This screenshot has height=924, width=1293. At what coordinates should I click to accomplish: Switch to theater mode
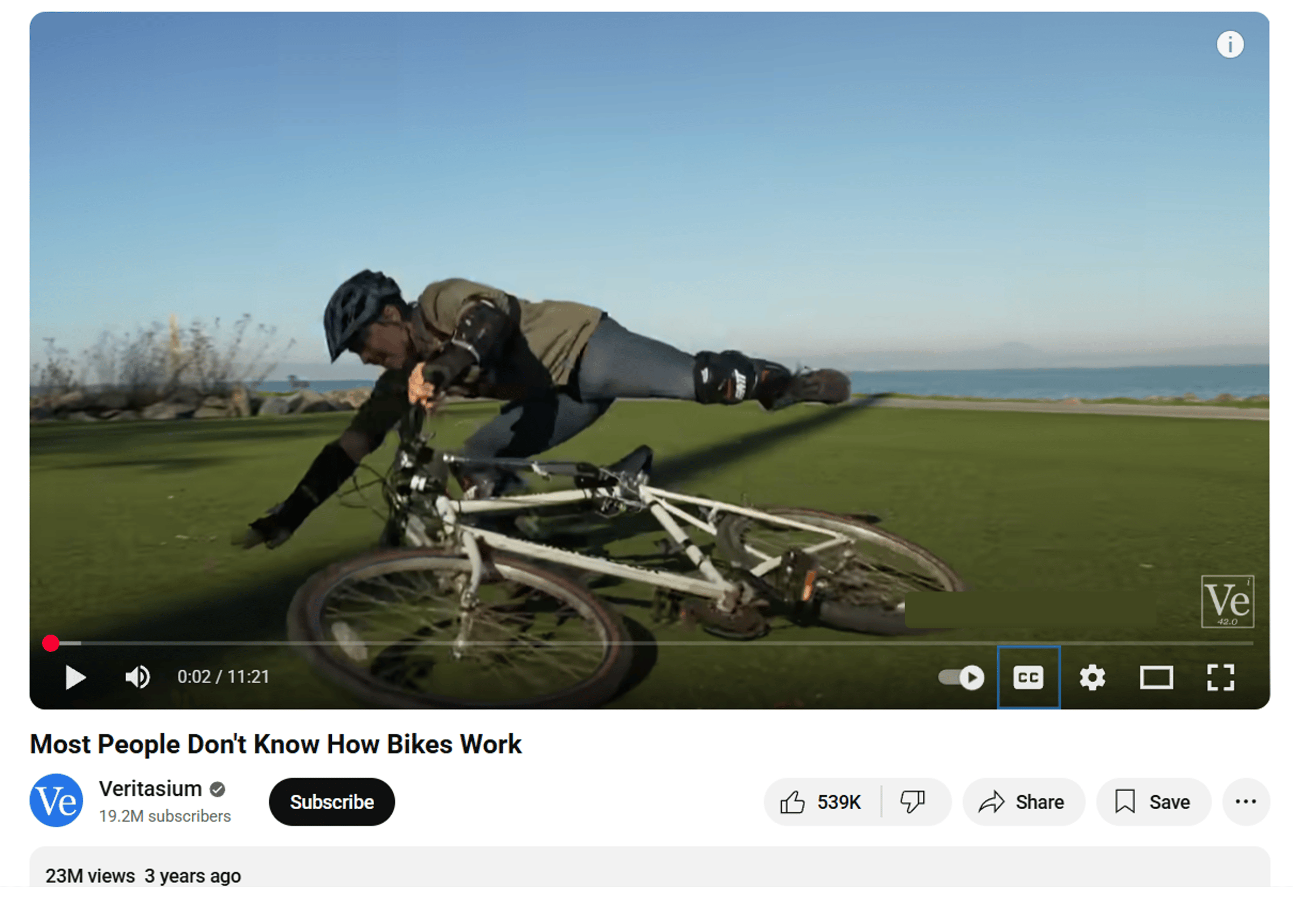coord(1157,677)
